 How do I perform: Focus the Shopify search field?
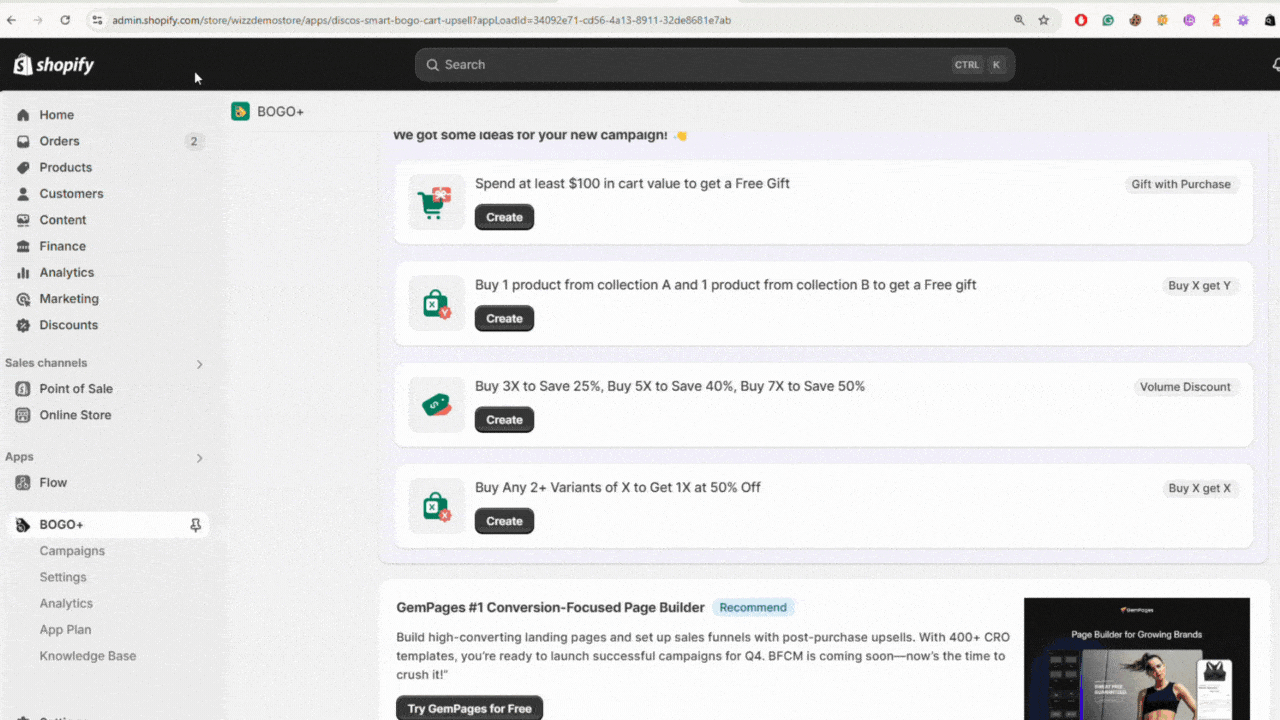point(715,65)
